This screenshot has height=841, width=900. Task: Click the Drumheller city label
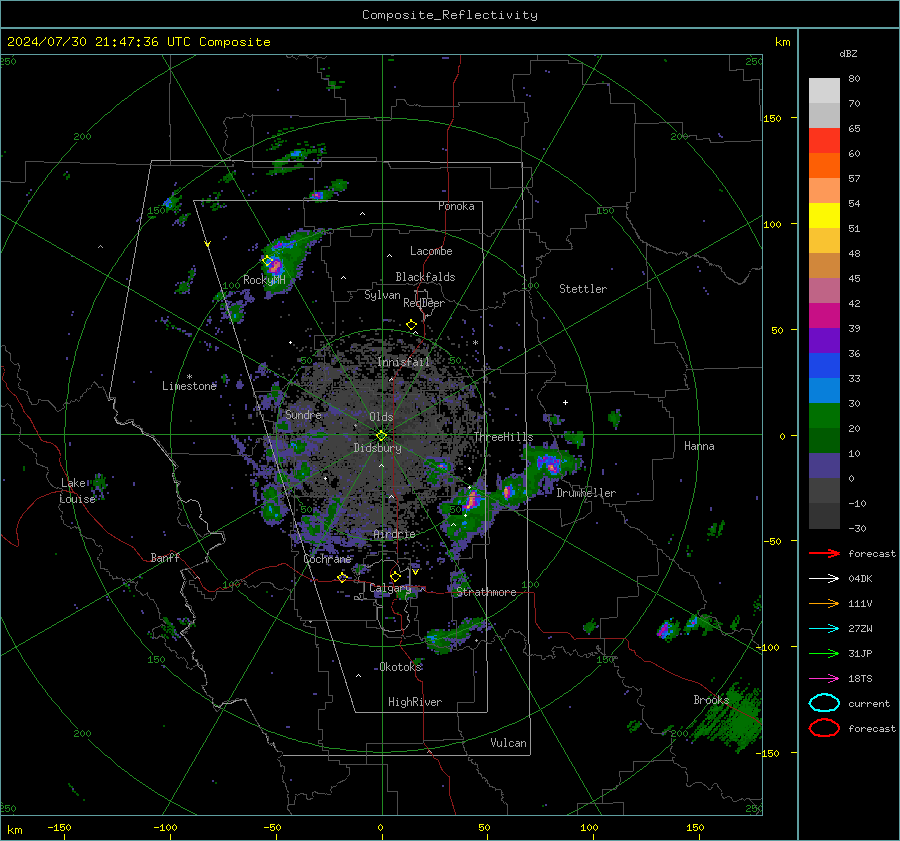tap(586, 493)
